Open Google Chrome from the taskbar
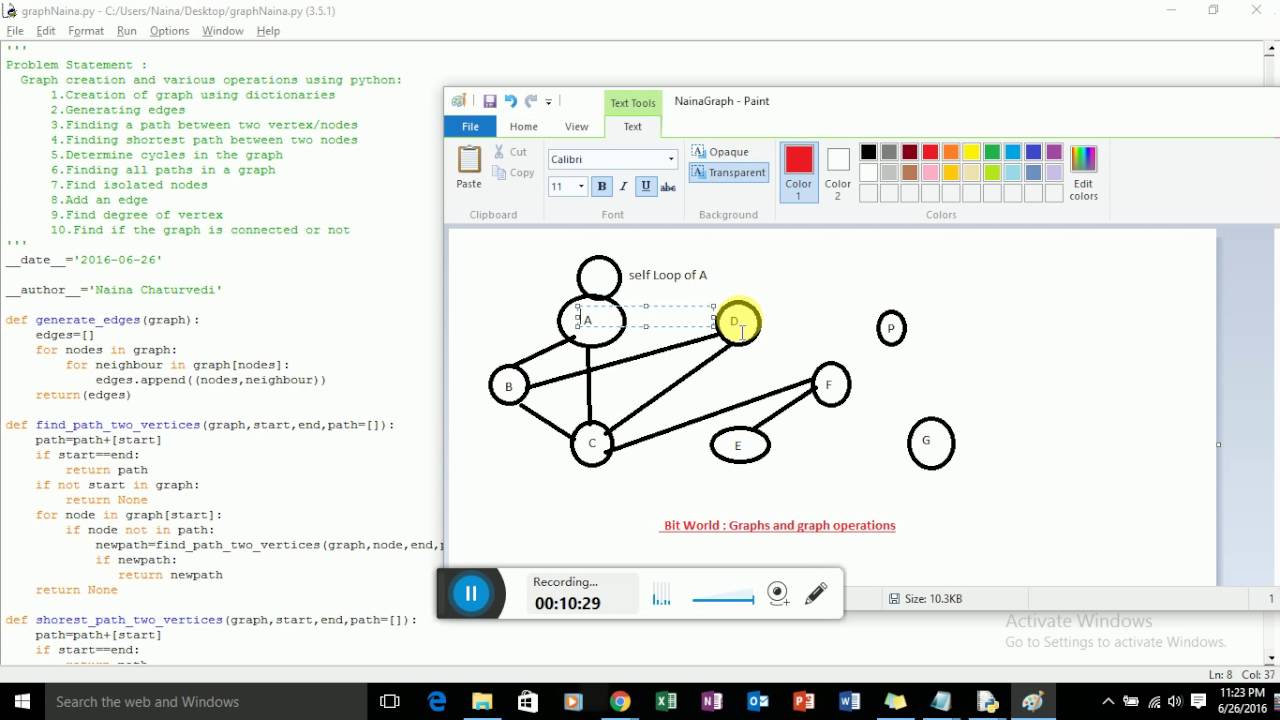Viewport: 1280px width, 720px height. (620, 701)
